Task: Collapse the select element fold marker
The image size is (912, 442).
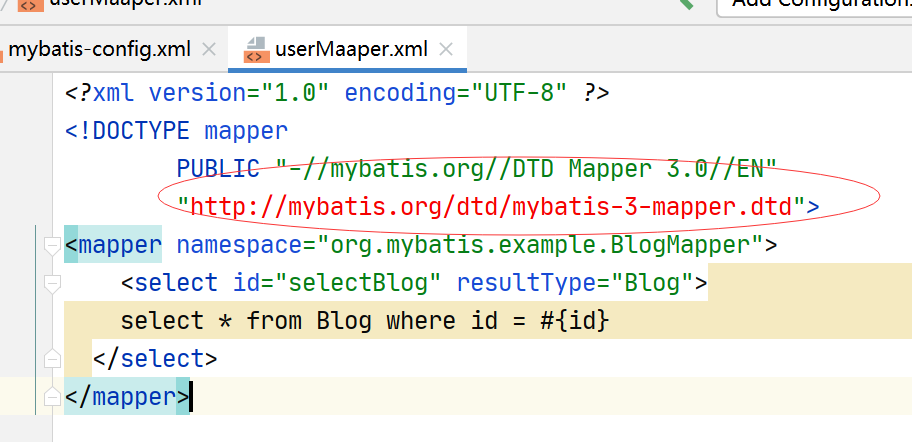Action: (52, 283)
